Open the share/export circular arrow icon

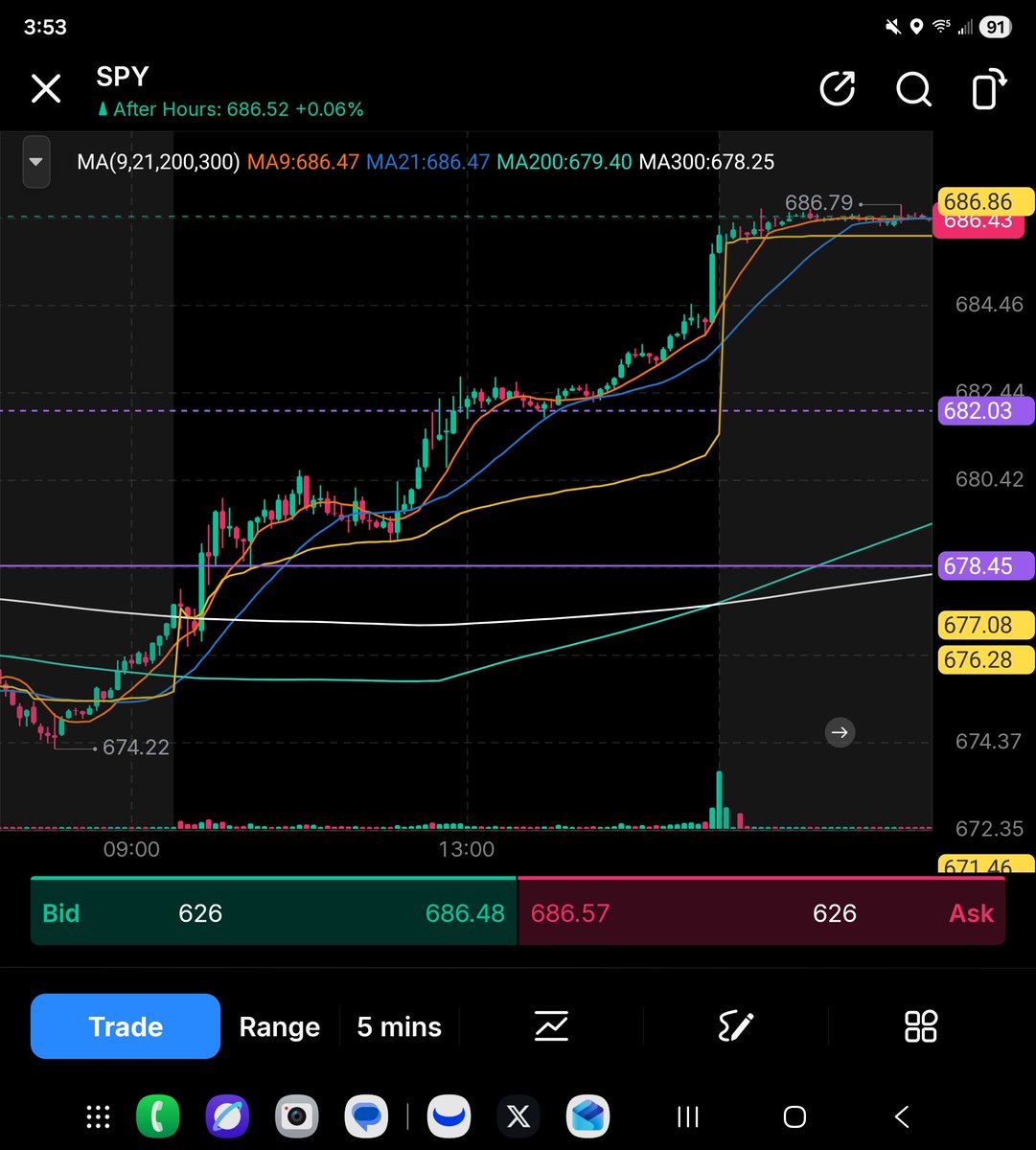tap(838, 89)
